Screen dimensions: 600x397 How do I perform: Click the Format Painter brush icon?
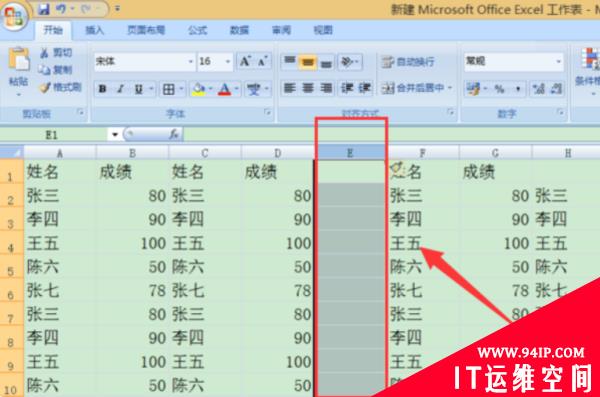[45, 88]
